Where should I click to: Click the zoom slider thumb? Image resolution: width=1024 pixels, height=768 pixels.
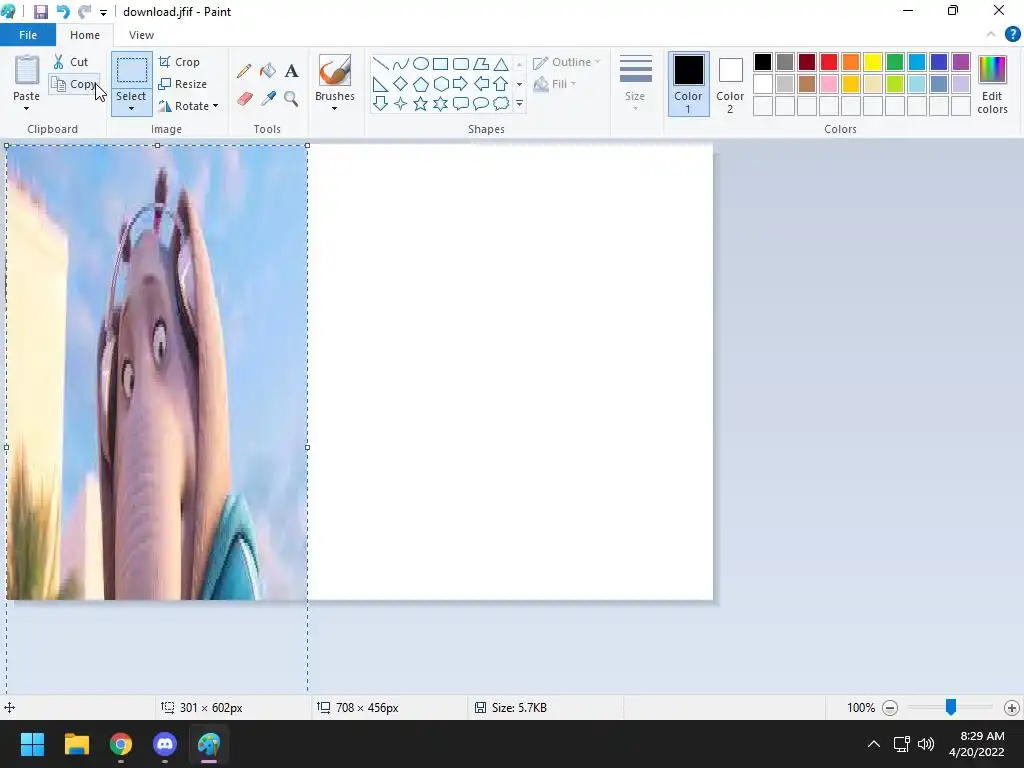coord(951,707)
